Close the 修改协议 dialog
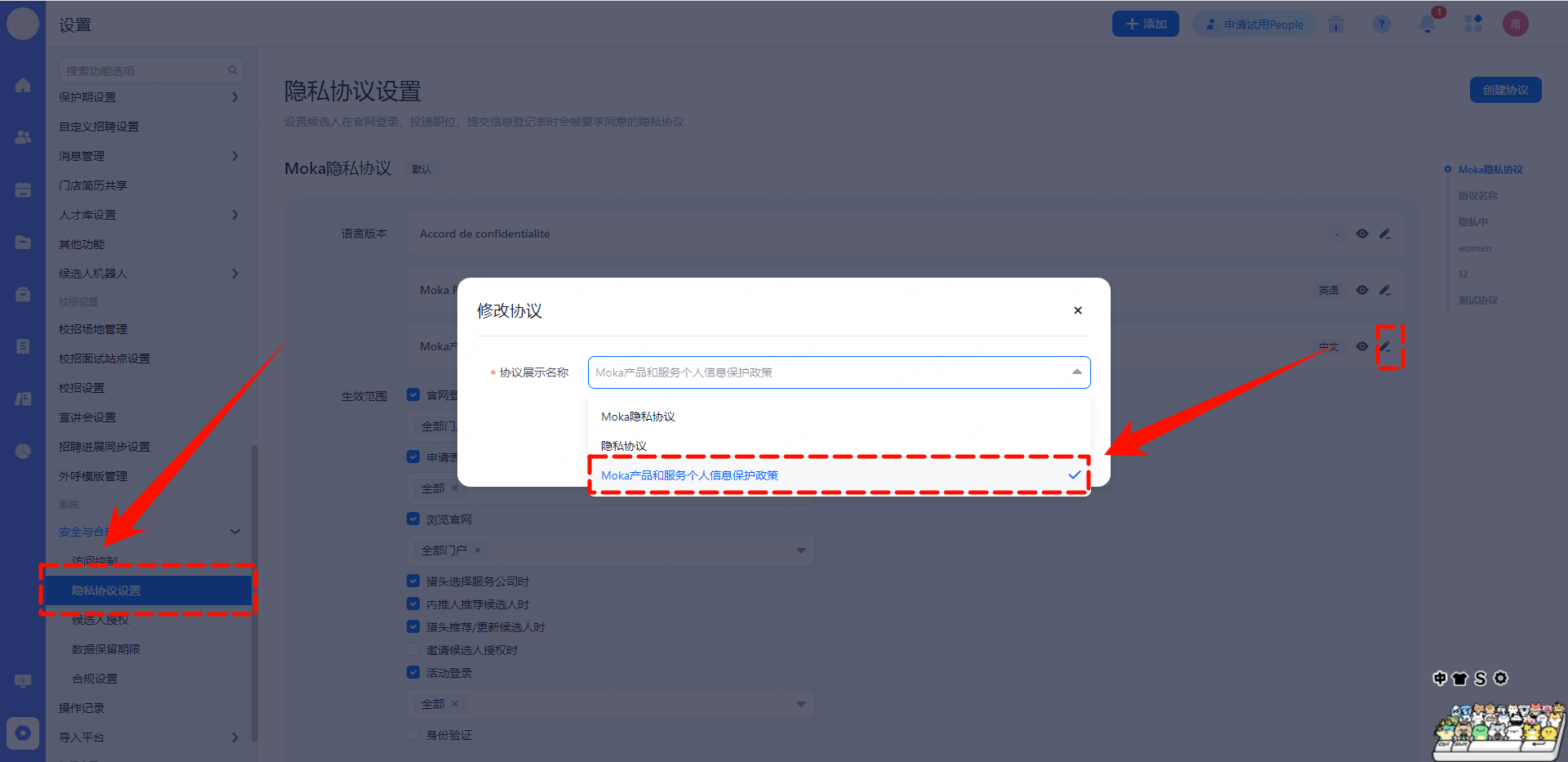This screenshot has height=762, width=1568. point(1078,310)
